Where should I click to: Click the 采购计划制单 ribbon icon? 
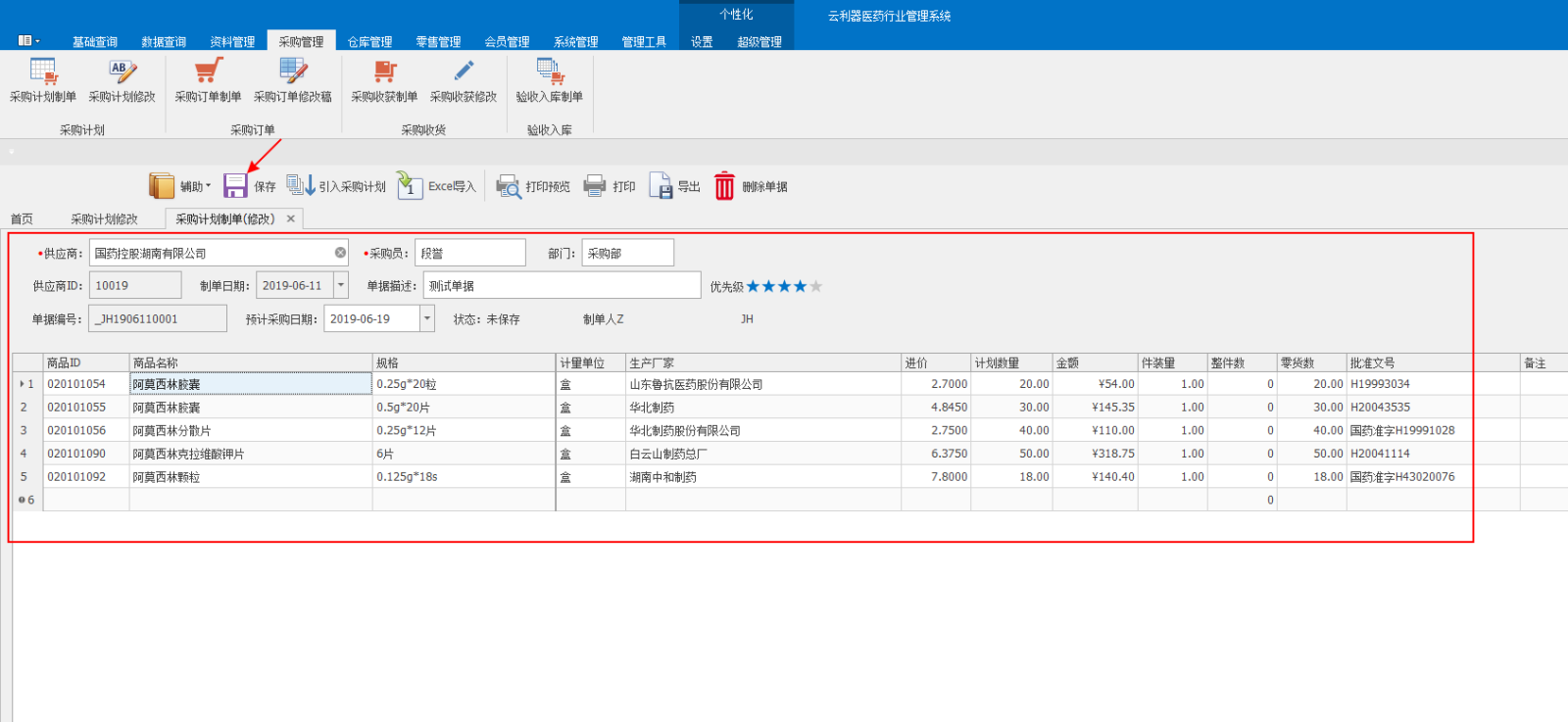[43, 72]
